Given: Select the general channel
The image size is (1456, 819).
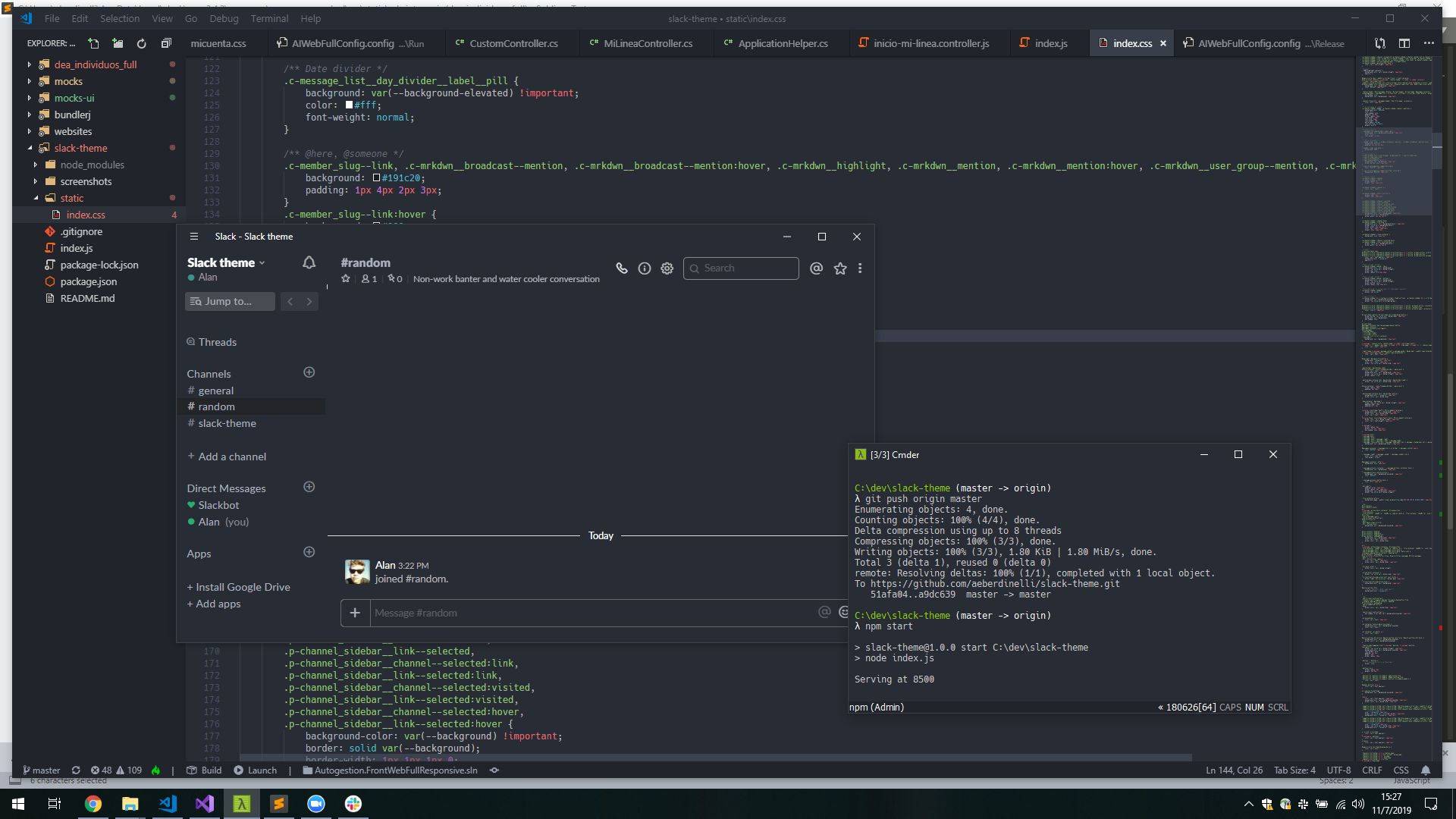Looking at the screenshot, I should click(x=215, y=391).
